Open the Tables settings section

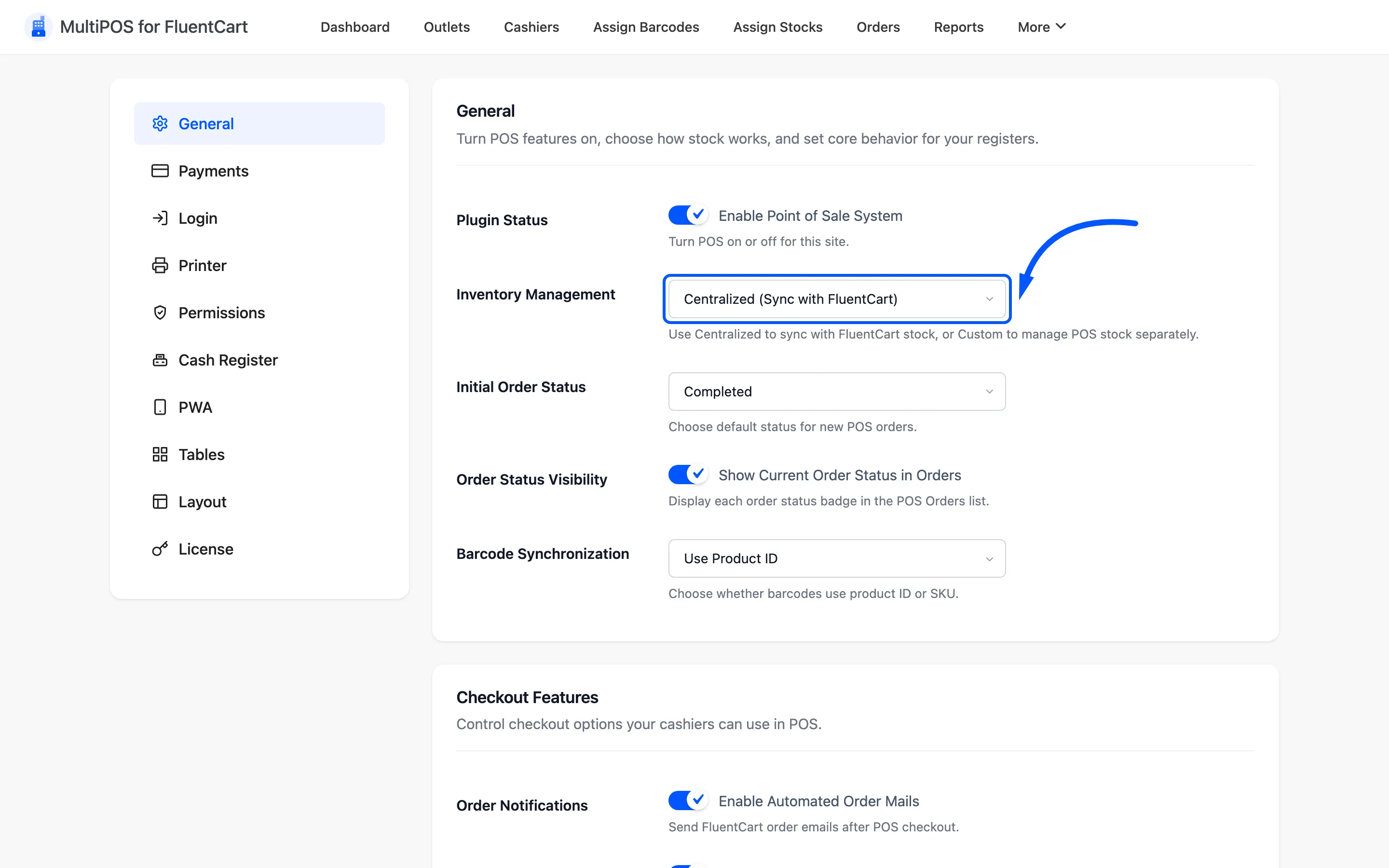259,455
